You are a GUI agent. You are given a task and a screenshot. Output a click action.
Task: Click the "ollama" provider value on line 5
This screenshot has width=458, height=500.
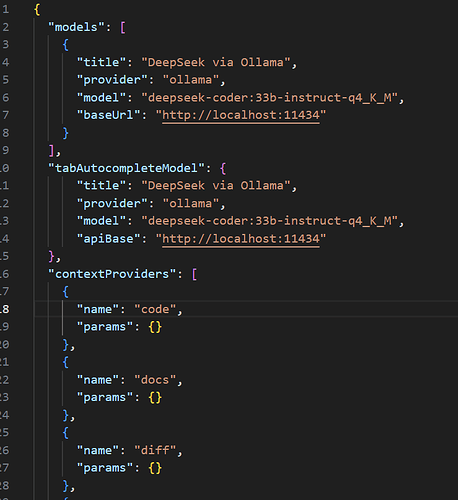click(191, 80)
